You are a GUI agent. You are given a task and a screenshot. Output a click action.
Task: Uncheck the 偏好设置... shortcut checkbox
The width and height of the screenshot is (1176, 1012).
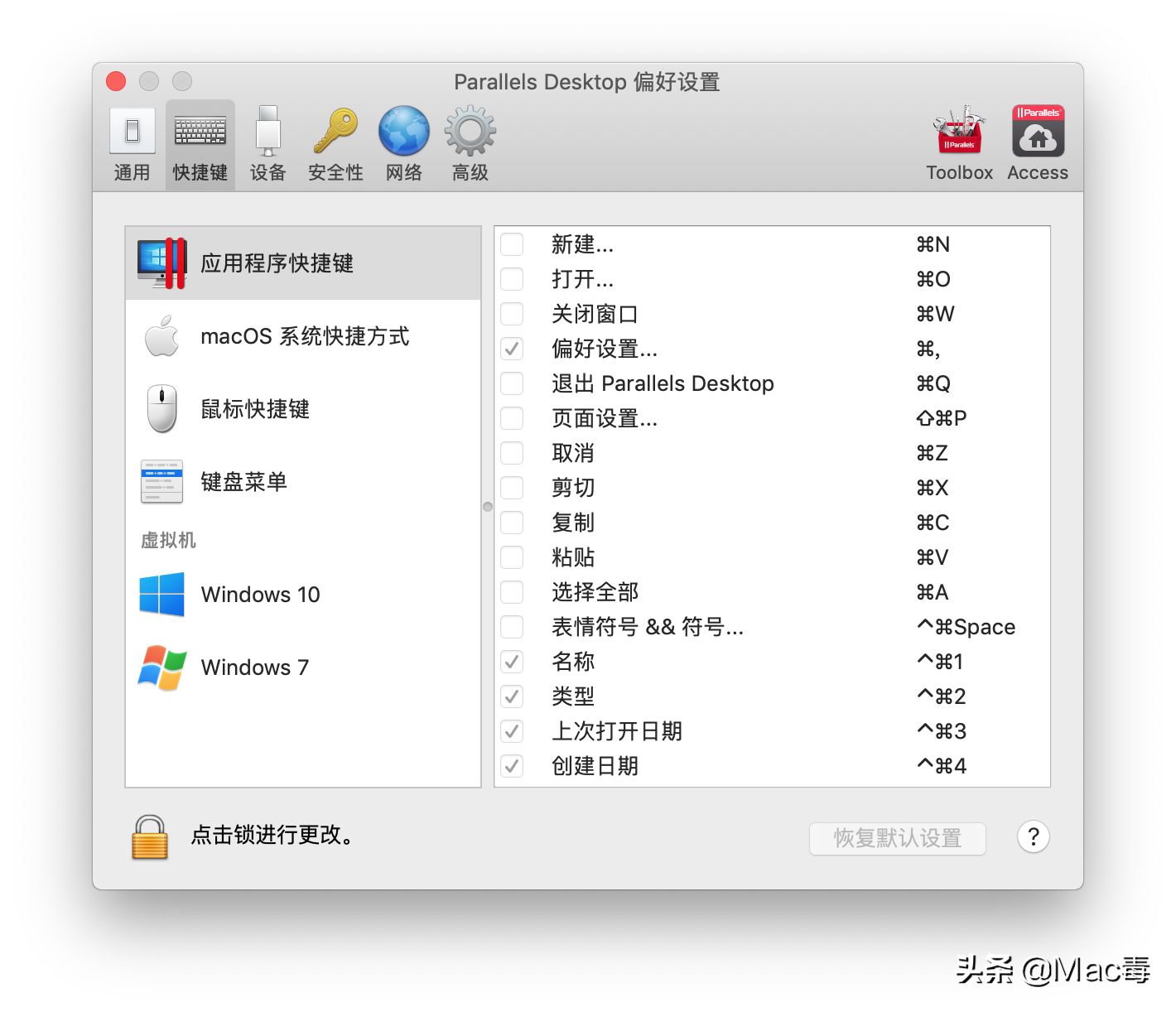click(512, 349)
